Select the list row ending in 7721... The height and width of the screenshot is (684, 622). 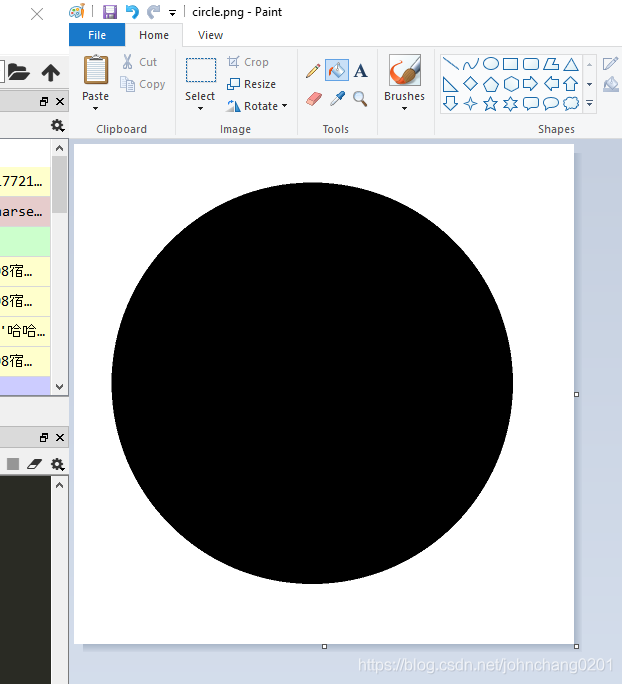(25, 181)
